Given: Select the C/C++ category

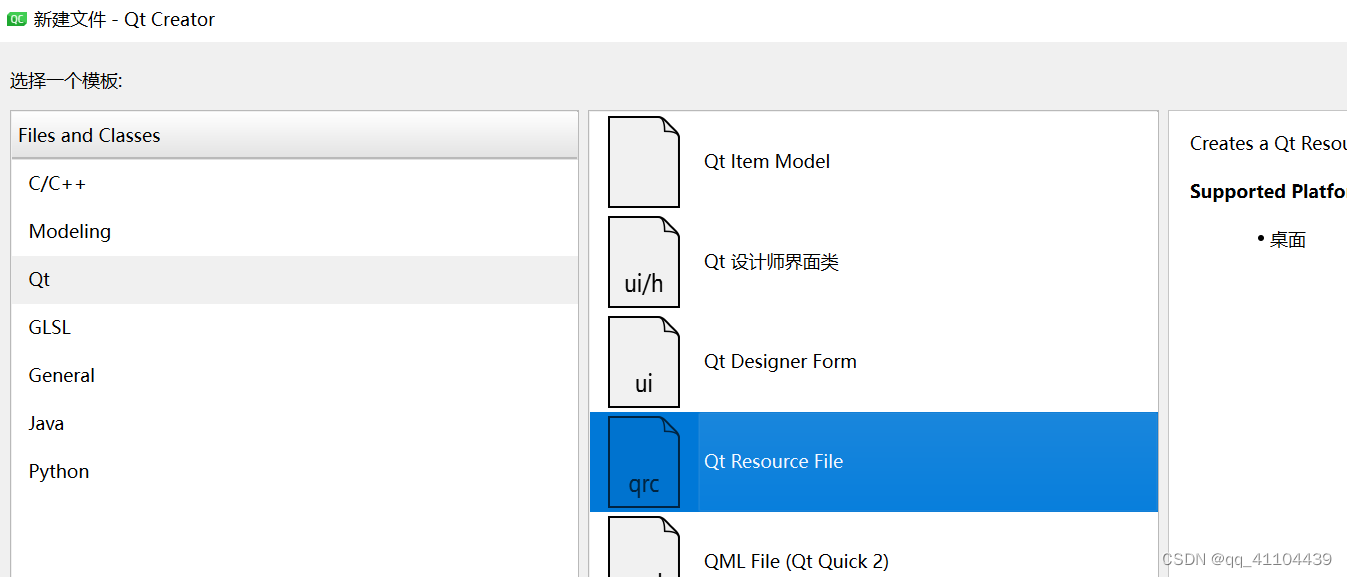Looking at the screenshot, I should (295, 184).
